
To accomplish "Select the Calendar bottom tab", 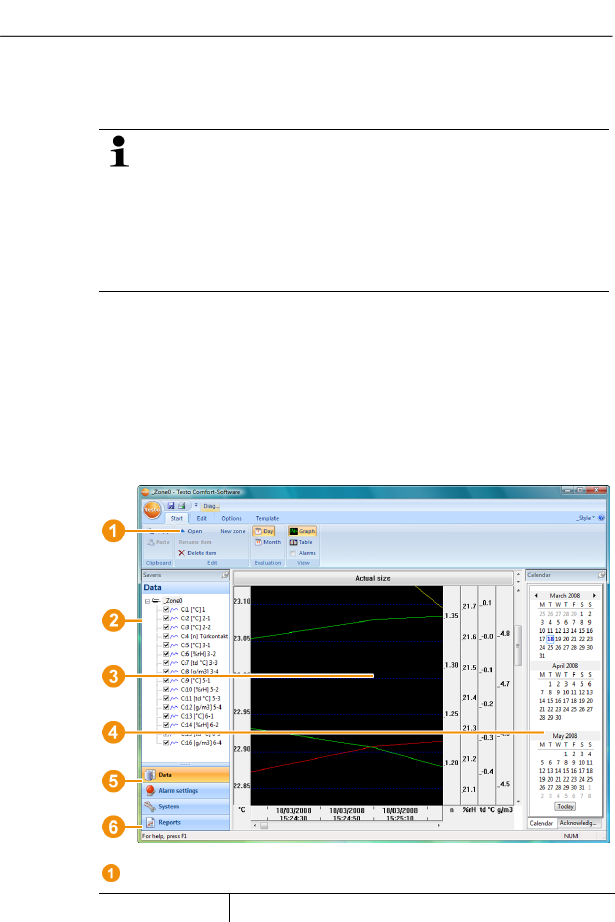I will (x=541, y=823).
